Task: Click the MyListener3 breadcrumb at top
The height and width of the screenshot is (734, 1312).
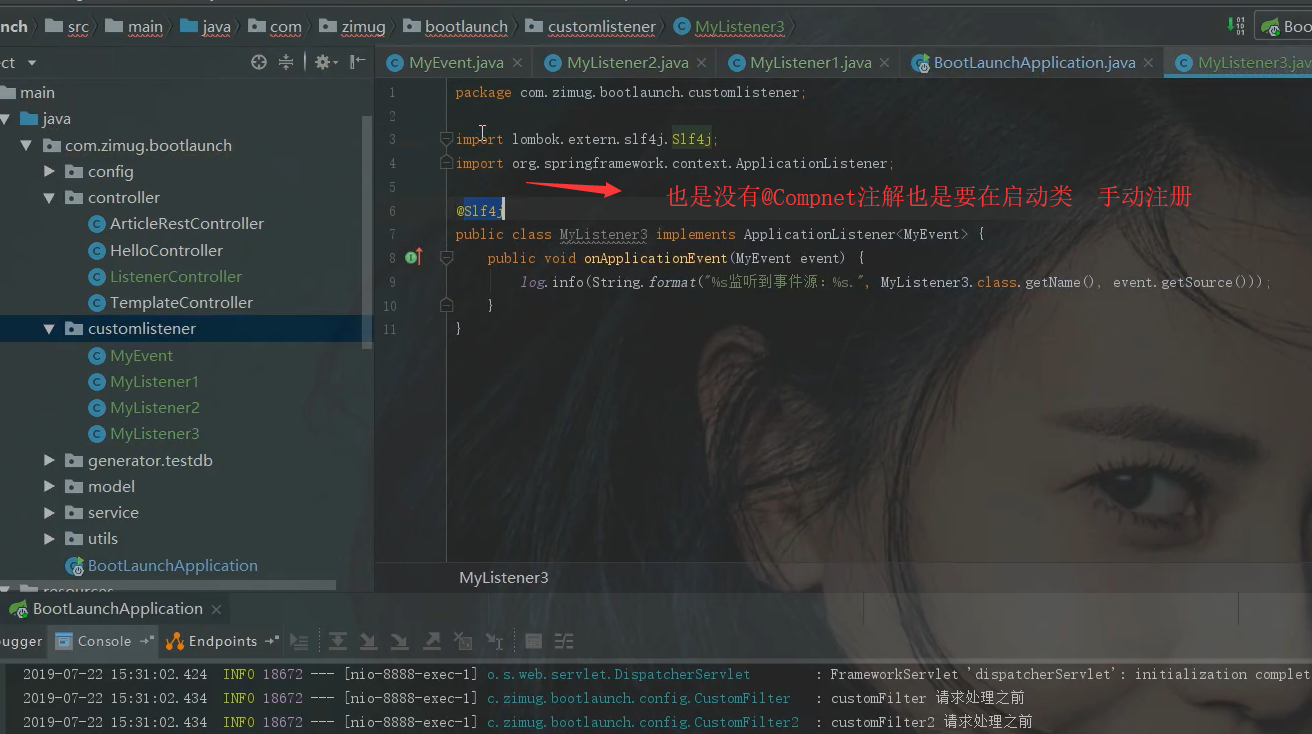Action: 729,27
